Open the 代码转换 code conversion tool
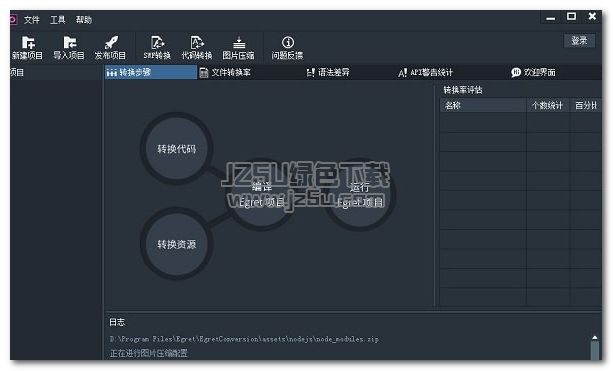613x371 pixels. click(197, 48)
